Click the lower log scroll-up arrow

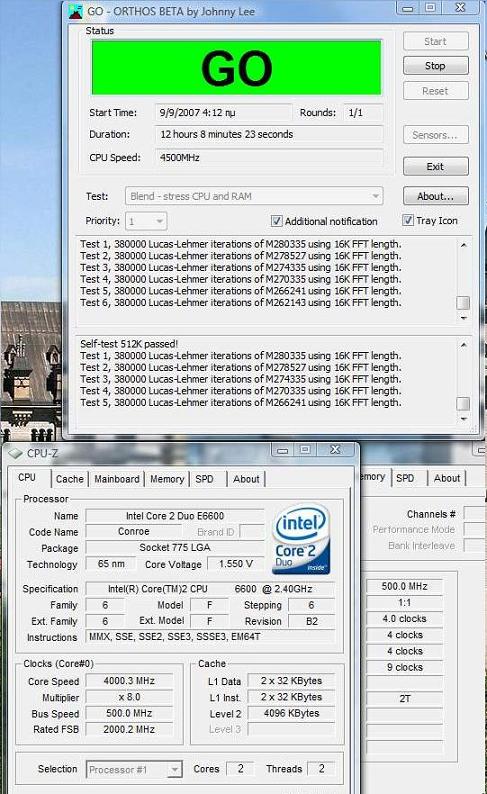[x=463, y=345]
